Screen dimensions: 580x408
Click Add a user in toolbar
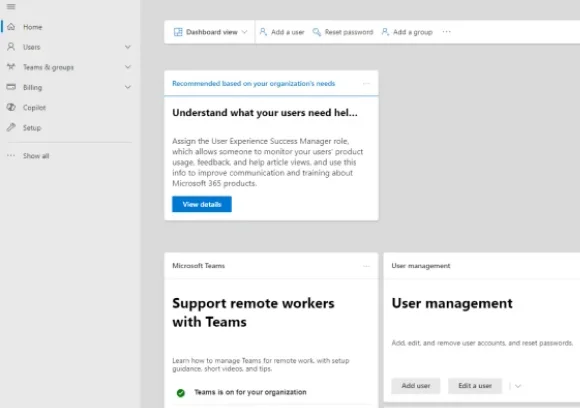point(282,32)
